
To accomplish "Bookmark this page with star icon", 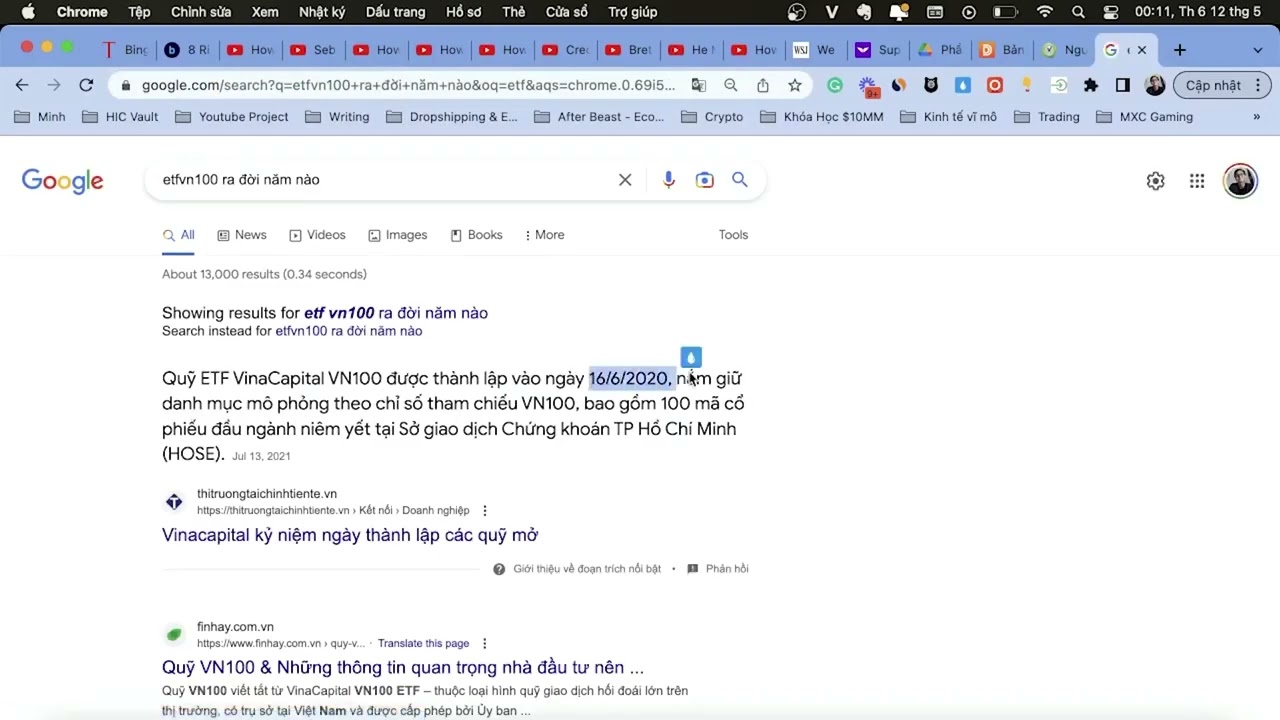I will 795,85.
